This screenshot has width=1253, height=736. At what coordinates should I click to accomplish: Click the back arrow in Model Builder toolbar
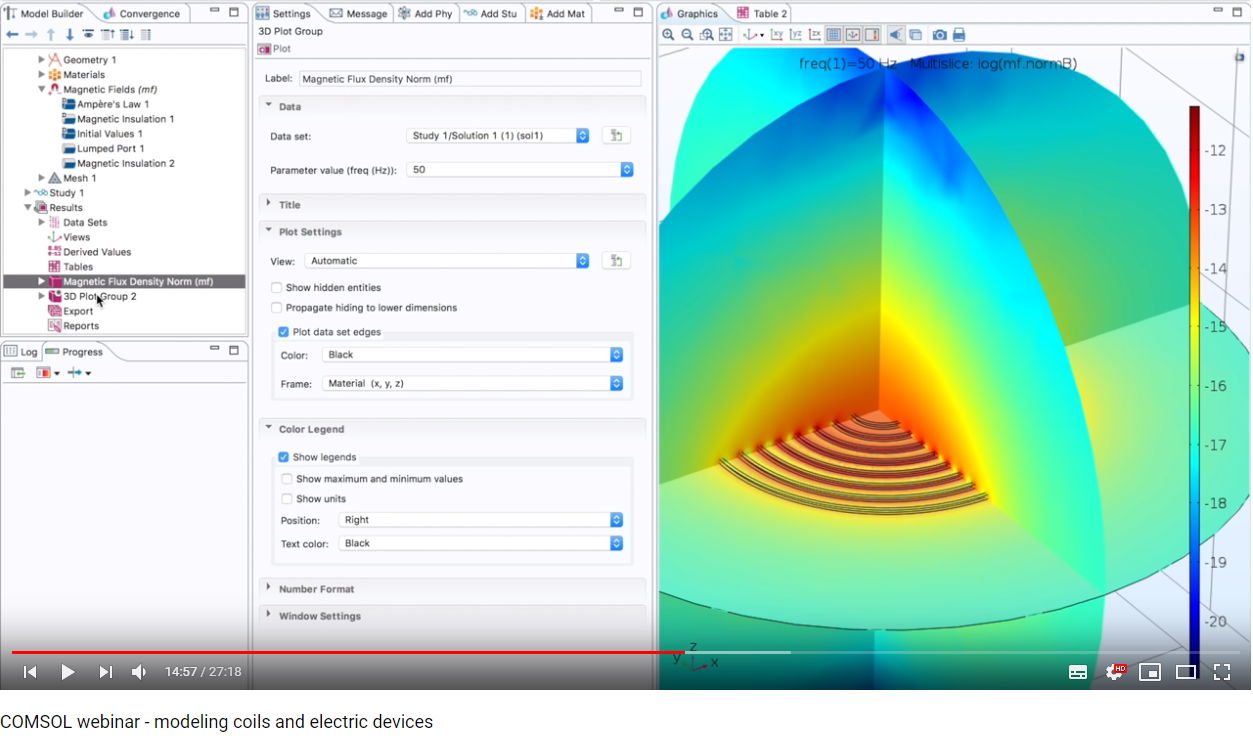point(12,35)
